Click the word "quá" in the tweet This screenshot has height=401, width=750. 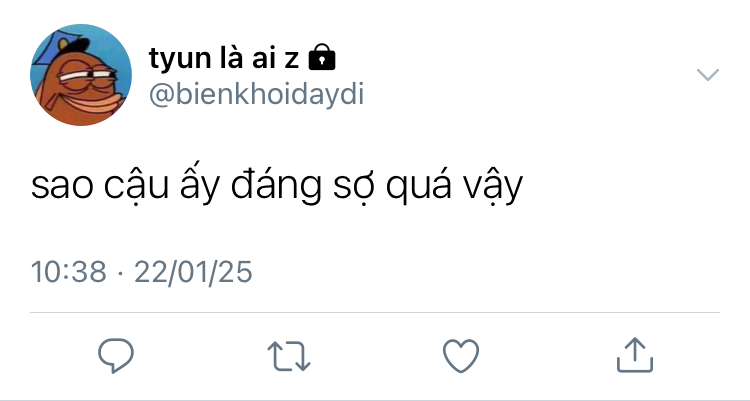click(x=419, y=186)
